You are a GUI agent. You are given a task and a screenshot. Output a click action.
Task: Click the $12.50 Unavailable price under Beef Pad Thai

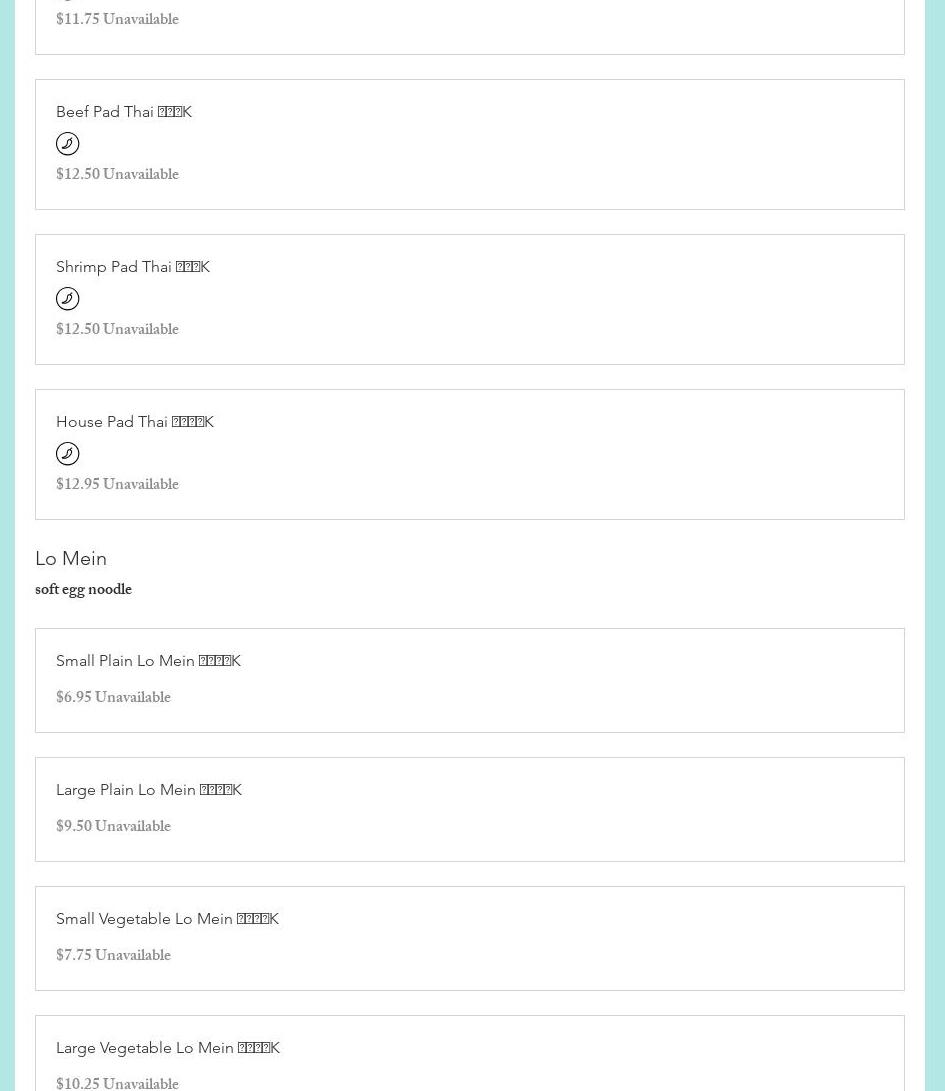click(x=118, y=174)
